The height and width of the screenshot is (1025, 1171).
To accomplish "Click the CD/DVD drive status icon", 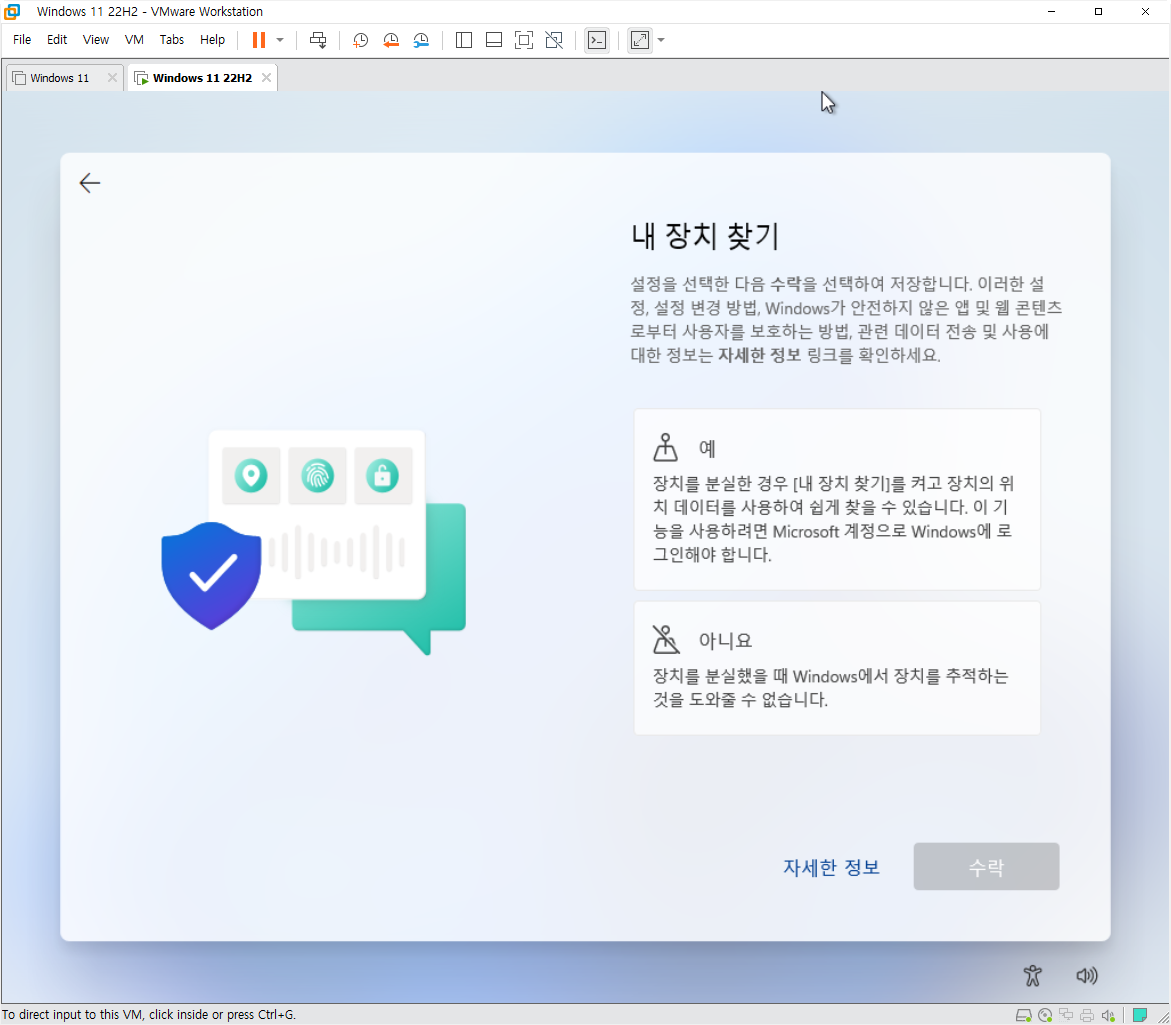I will pyautogui.click(x=1046, y=1015).
